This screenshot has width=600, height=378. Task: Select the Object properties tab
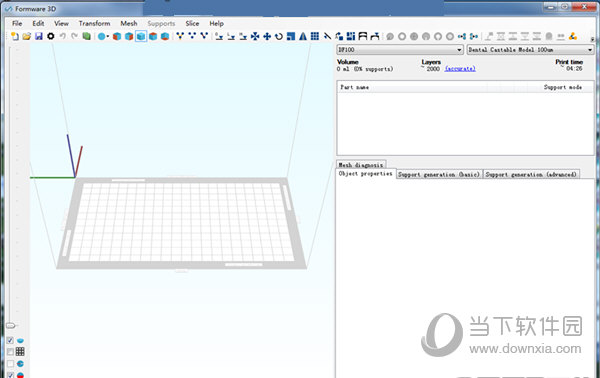click(365, 174)
